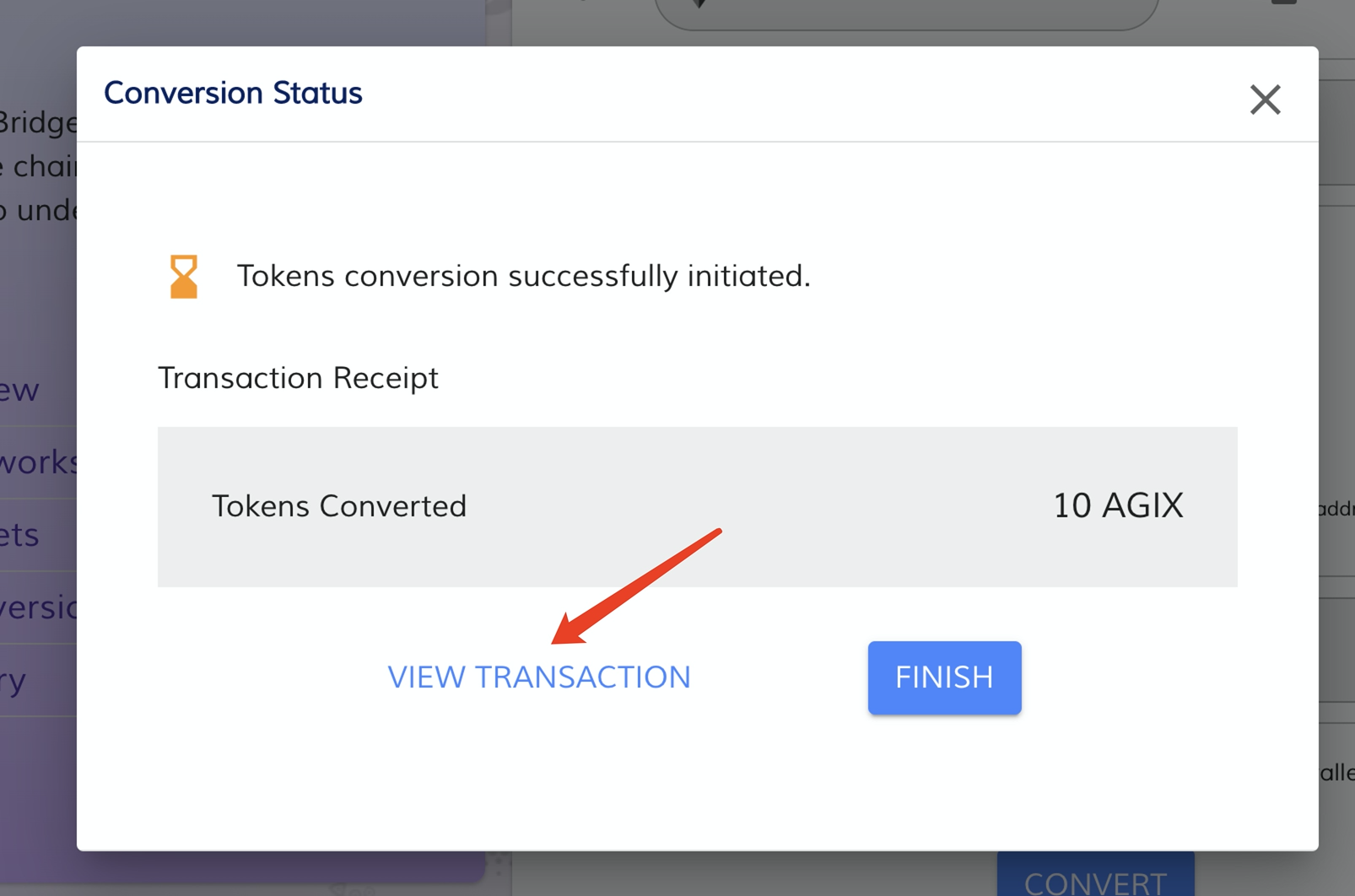Click the rounded wallet field behind dialog
The image size is (1355, 896).
coord(907,14)
